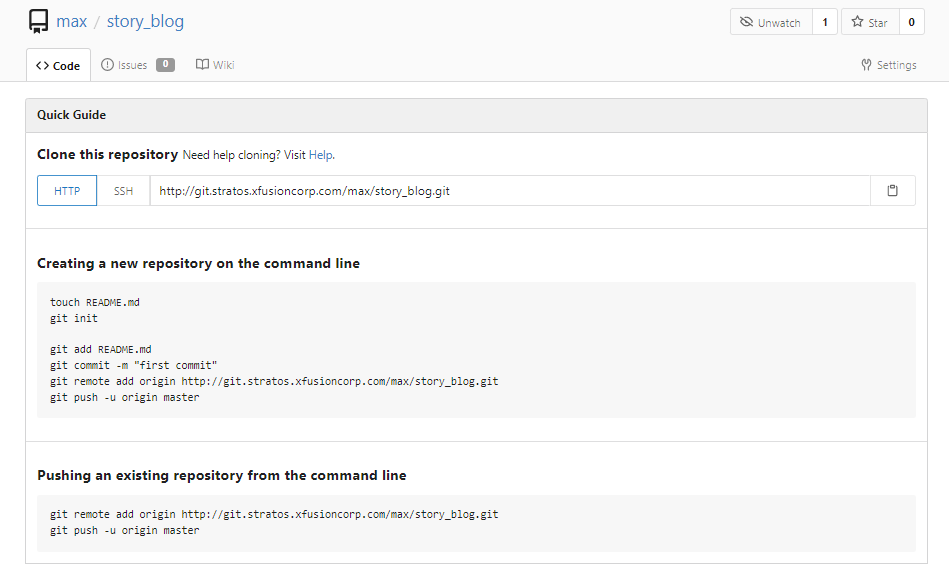Click the 'touch README.md' command line
The image size is (949, 586).
(94, 302)
